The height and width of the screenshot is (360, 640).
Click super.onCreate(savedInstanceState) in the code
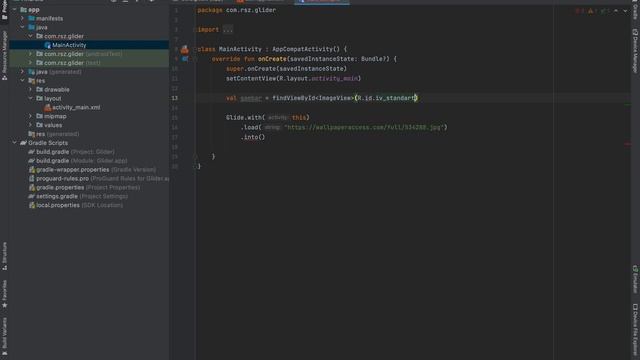pyautogui.click(x=287, y=69)
